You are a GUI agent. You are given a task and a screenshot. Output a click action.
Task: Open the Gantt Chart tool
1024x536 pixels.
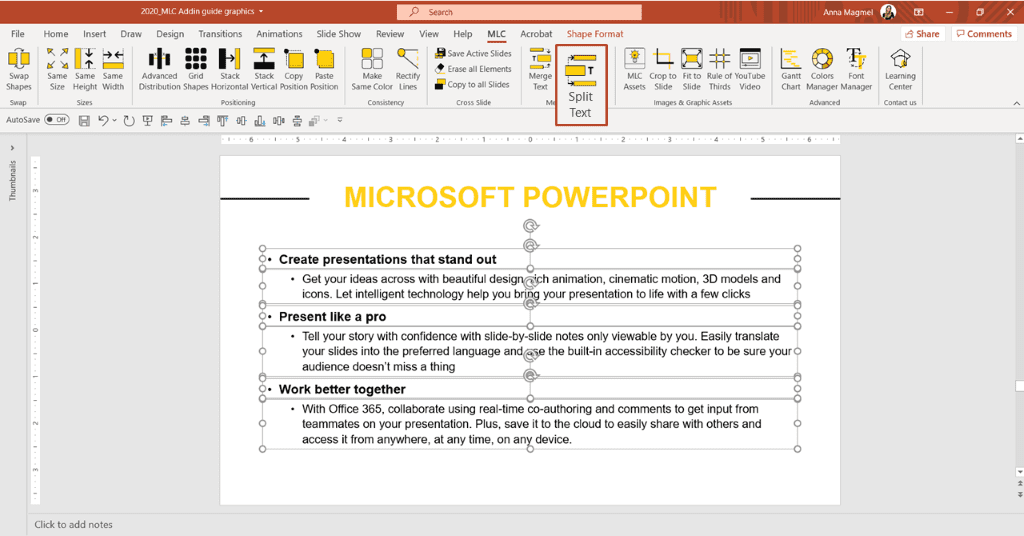pyautogui.click(x=791, y=69)
